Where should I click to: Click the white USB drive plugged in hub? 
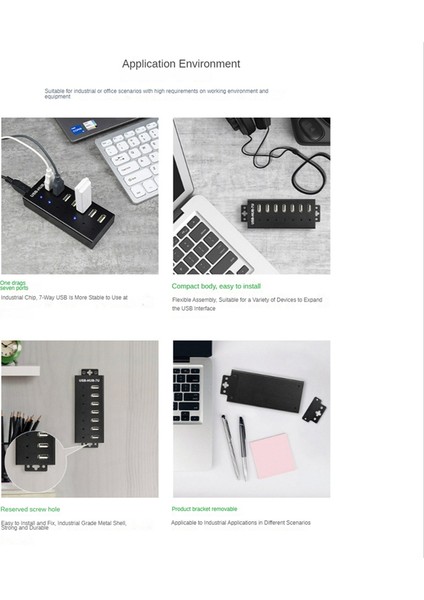pyautogui.click(x=83, y=194)
